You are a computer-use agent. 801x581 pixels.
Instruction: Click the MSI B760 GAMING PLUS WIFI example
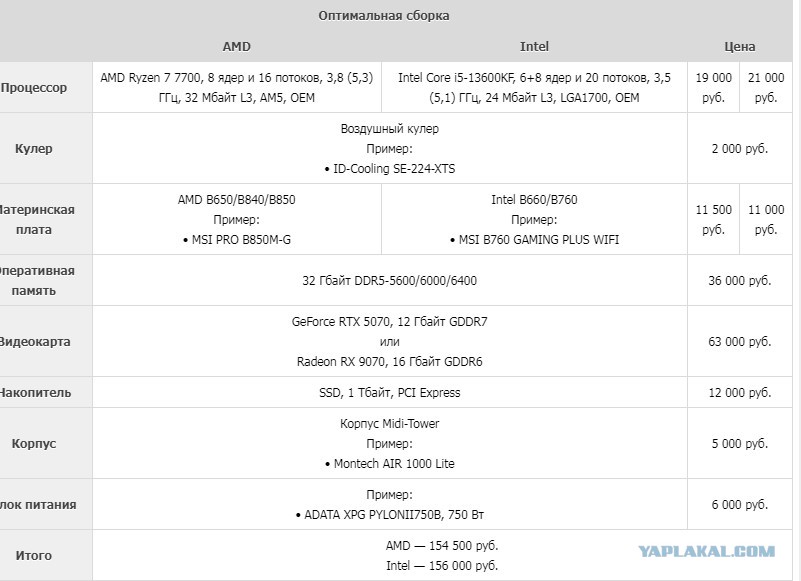click(534, 240)
